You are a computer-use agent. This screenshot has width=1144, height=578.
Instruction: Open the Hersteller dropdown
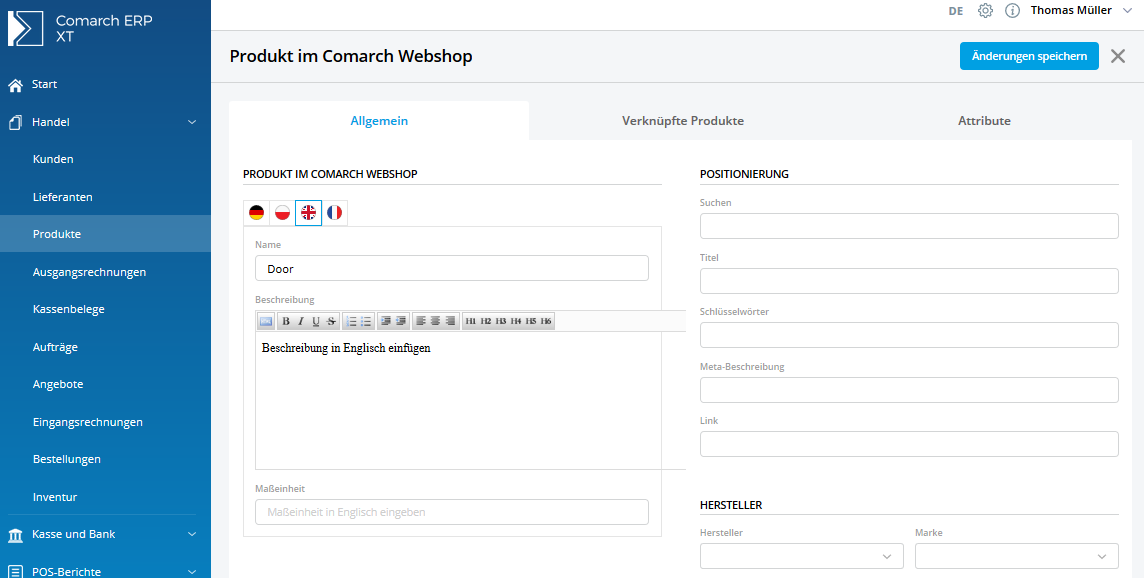800,556
